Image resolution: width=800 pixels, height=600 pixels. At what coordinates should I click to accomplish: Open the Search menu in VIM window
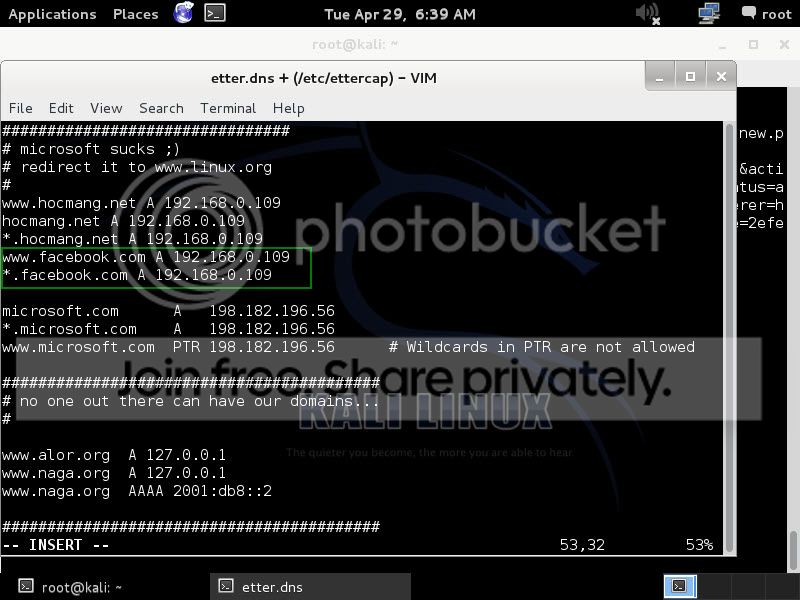161,108
